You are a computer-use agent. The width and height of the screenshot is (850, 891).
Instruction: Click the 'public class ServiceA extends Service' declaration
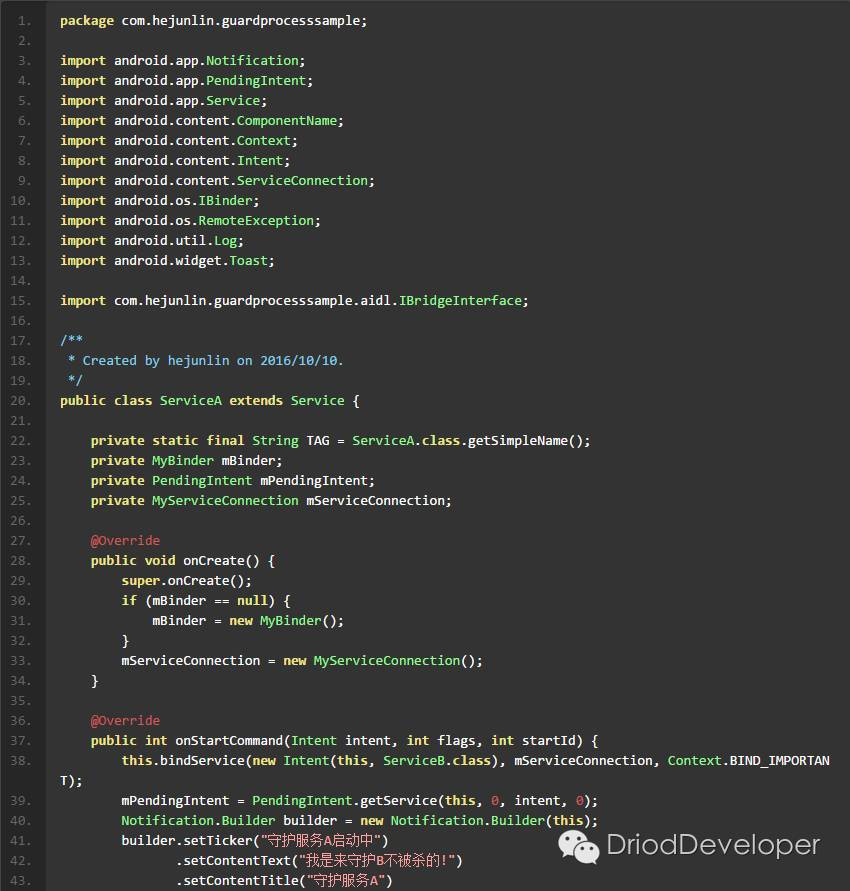pyautogui.click(x=210, y=401)
